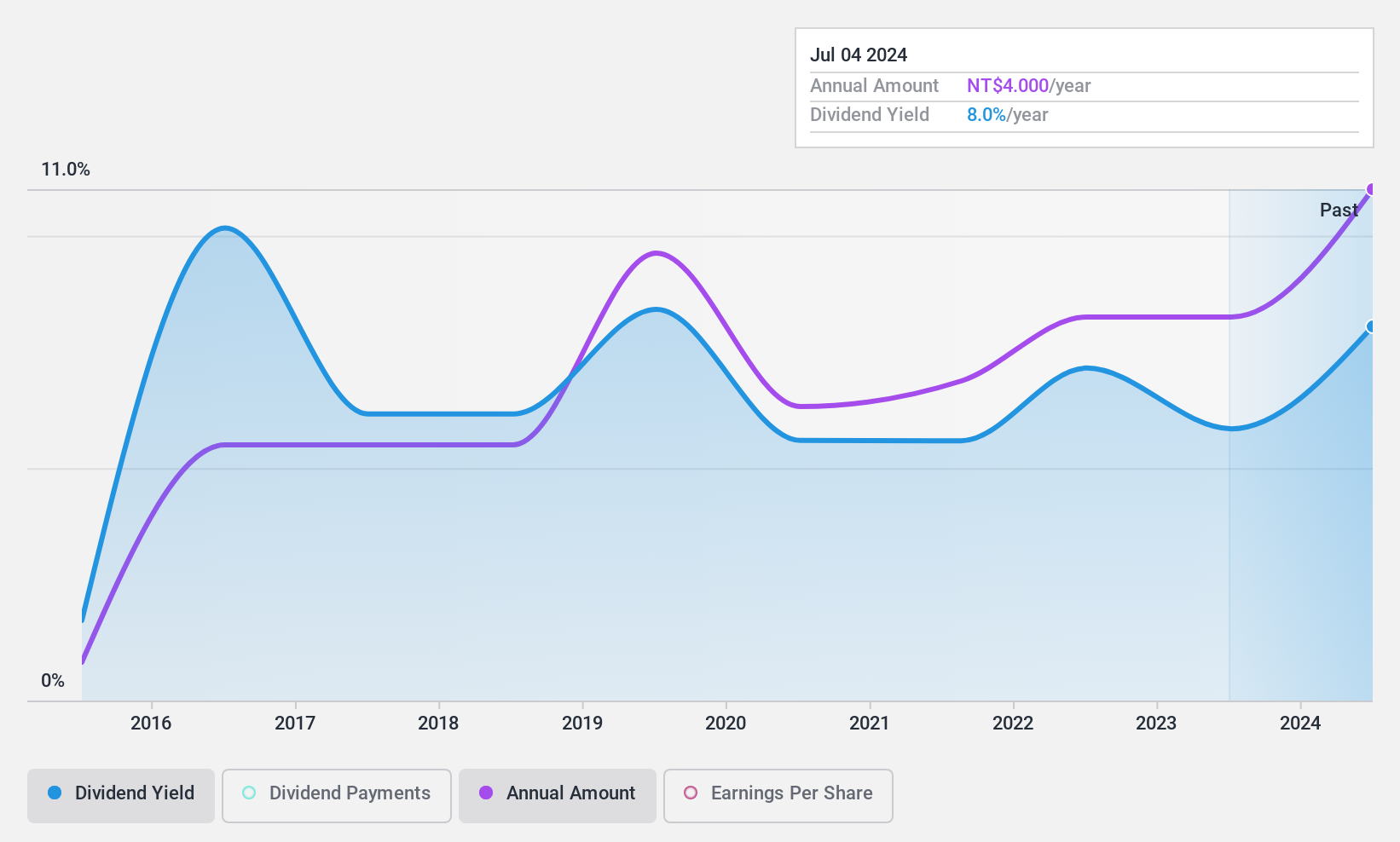Click the 2017 x-axis label

pyautogui.click(x=295, y=724)
